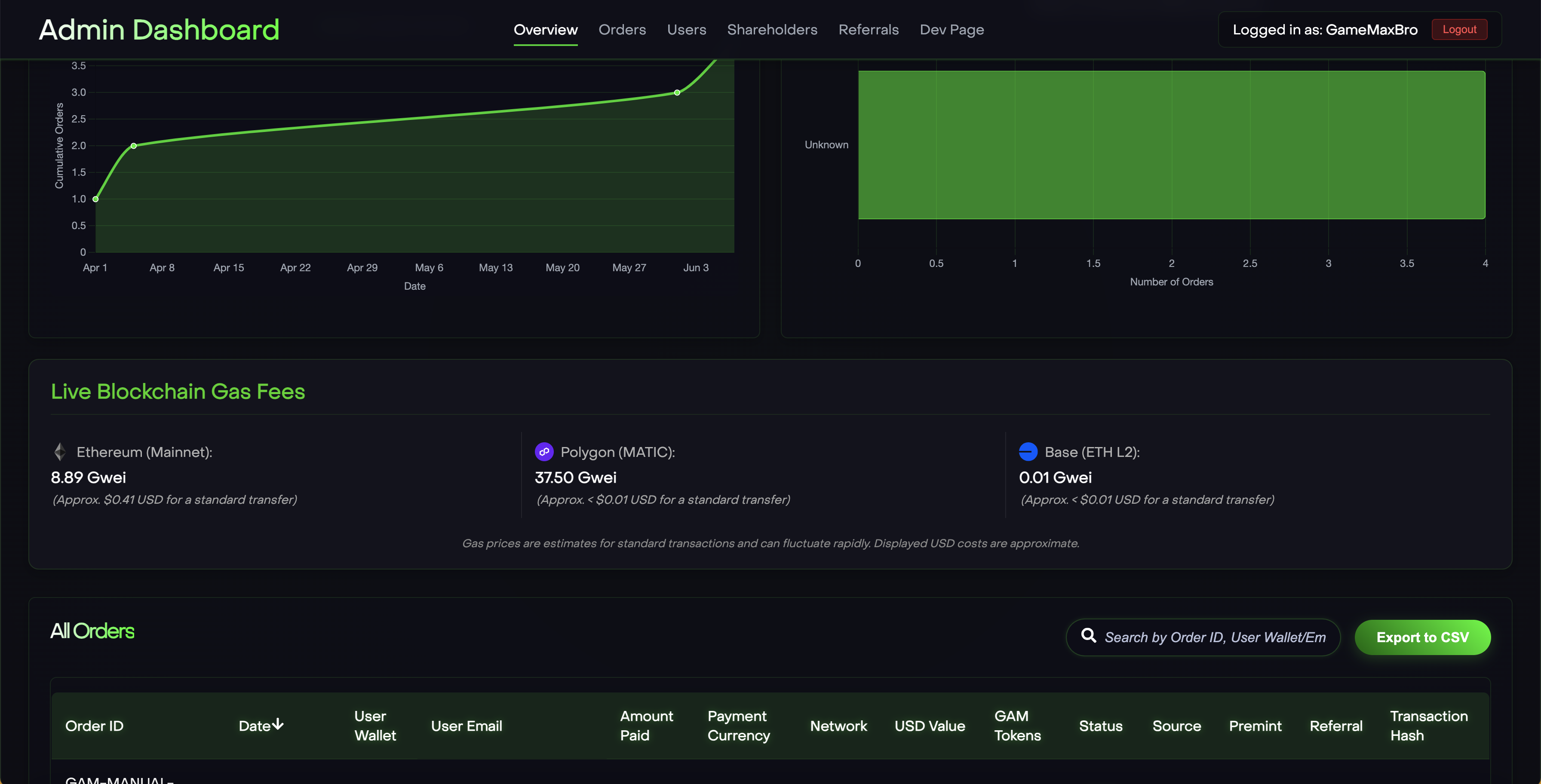Click the magnifier icon in search box
The height and width of the screenshot is (784, 1541).
click(x=1088, y=636)
